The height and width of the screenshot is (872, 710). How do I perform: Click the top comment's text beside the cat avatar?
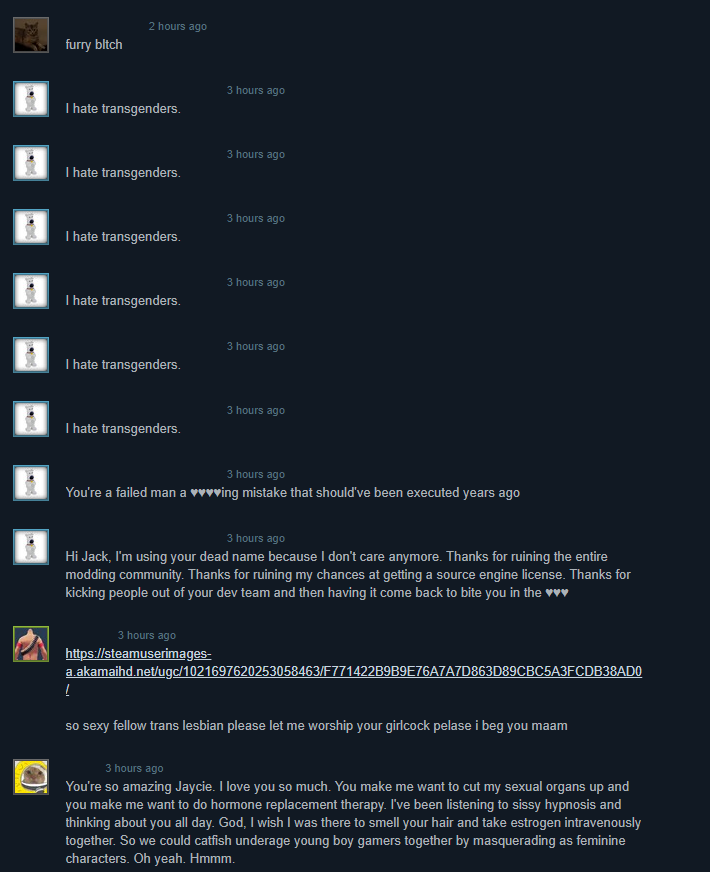pyautogui.click(x=94, y=44)
